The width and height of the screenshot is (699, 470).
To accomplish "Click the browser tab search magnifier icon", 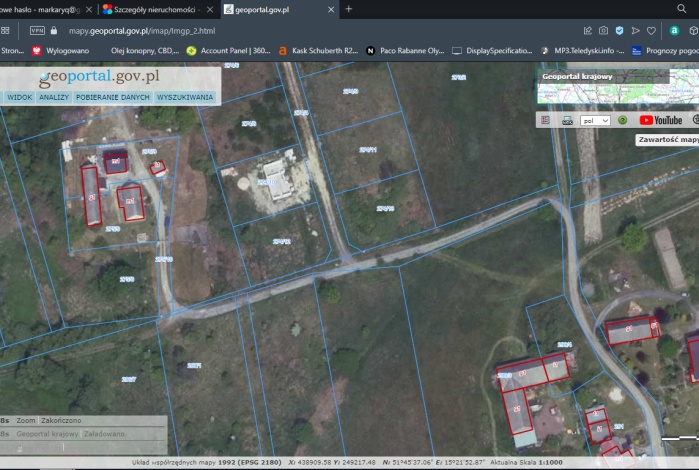I will [x=682, y=8].
